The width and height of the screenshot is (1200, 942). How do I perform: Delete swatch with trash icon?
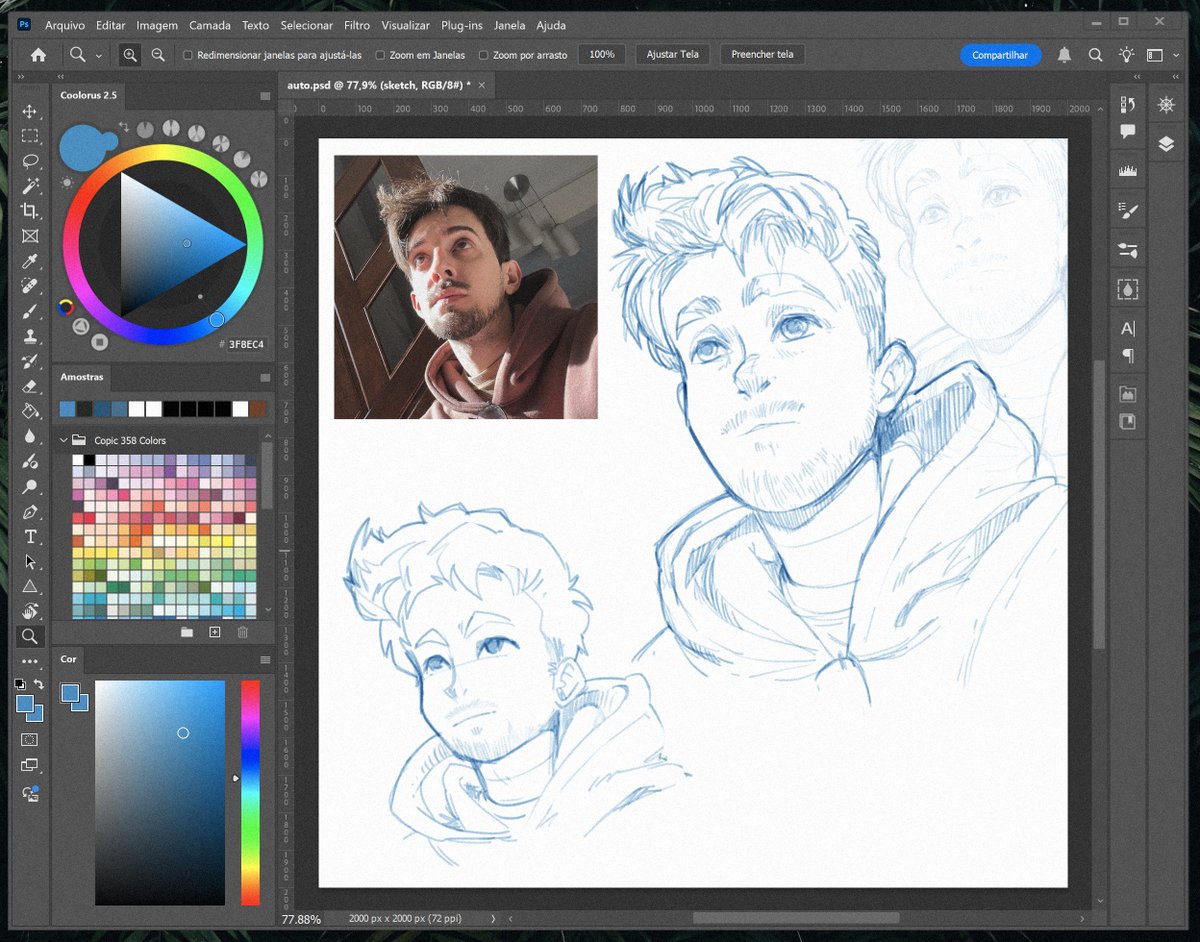pyautogui.click(x=242, y=632)
